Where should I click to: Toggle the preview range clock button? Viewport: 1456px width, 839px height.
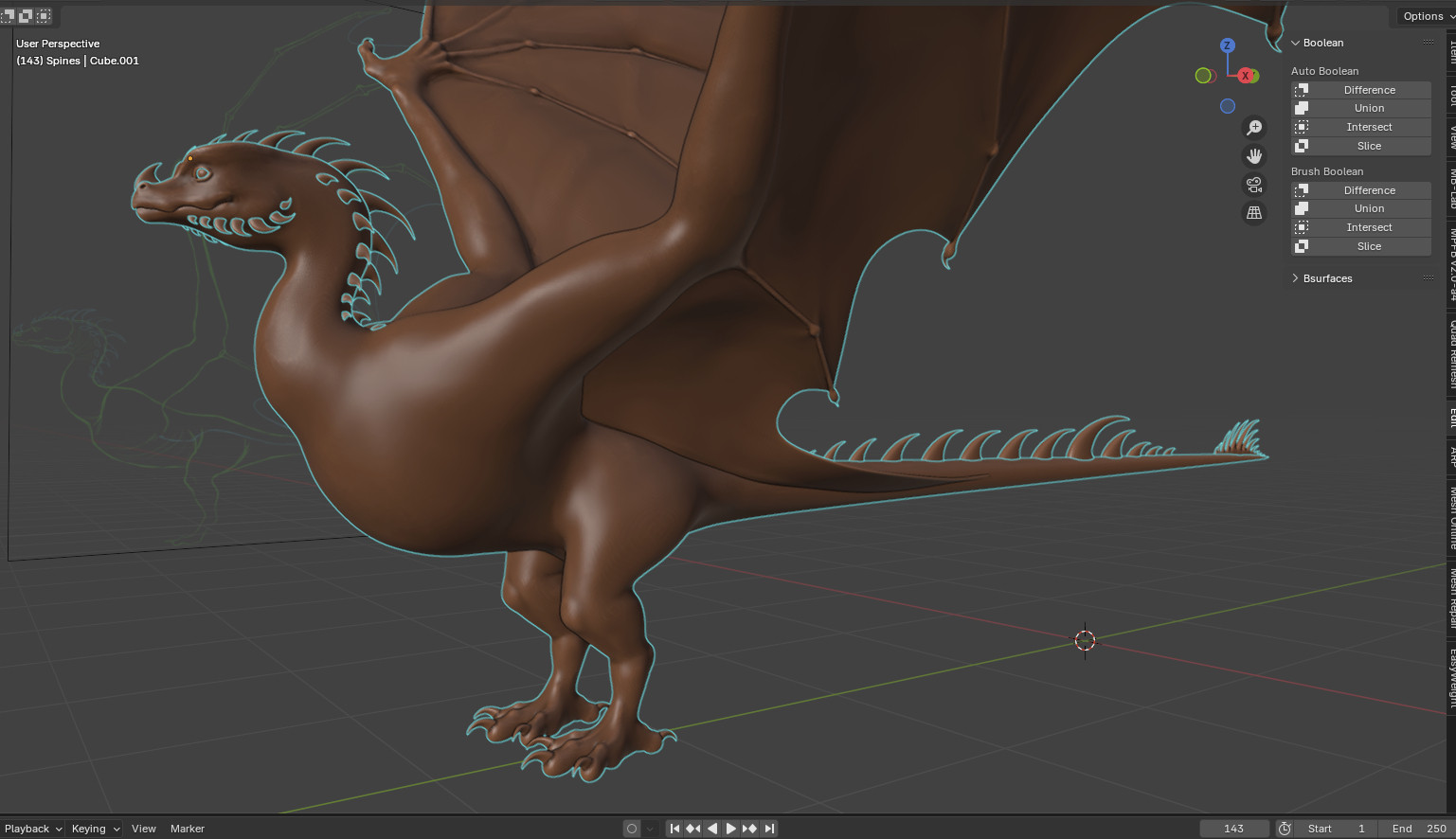tap(1285, 829)
